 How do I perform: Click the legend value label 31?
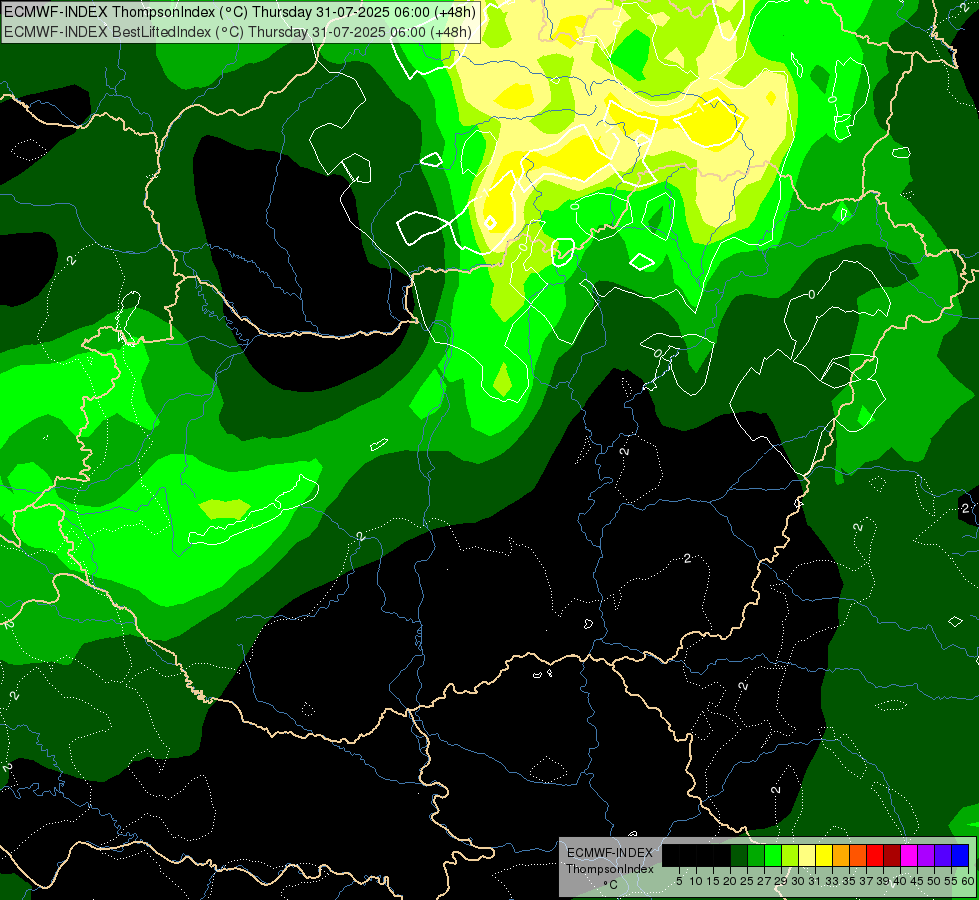(815, 881)
